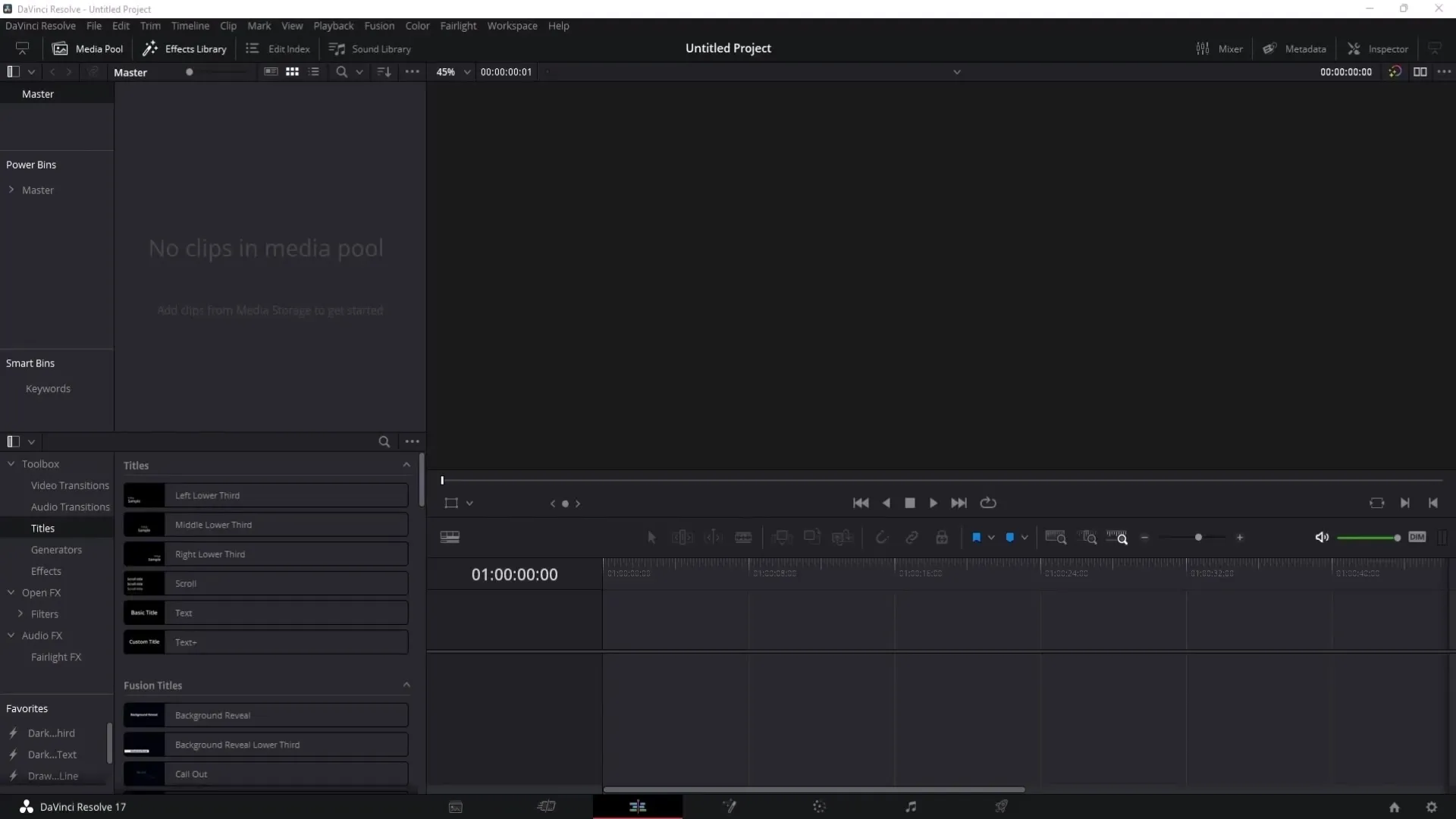Open the viewer zoom 45% dropdown
This screenshot has width=1456, height=819.
pos(453,72)
